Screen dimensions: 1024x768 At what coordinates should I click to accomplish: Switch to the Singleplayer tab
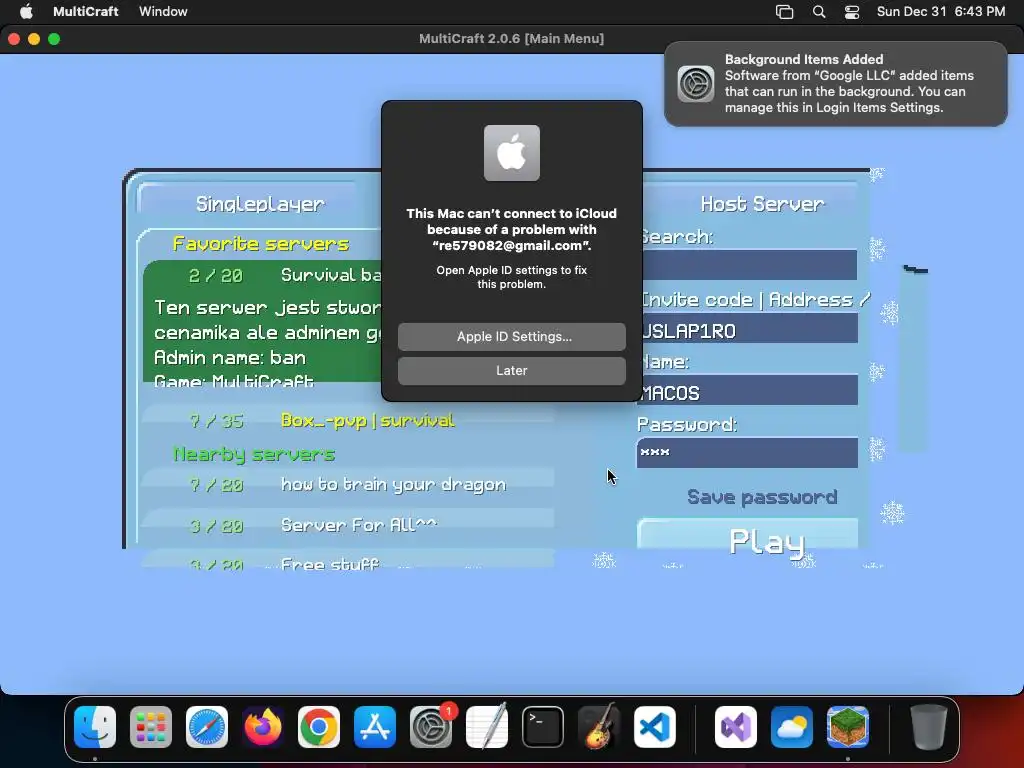pos(260,204)
